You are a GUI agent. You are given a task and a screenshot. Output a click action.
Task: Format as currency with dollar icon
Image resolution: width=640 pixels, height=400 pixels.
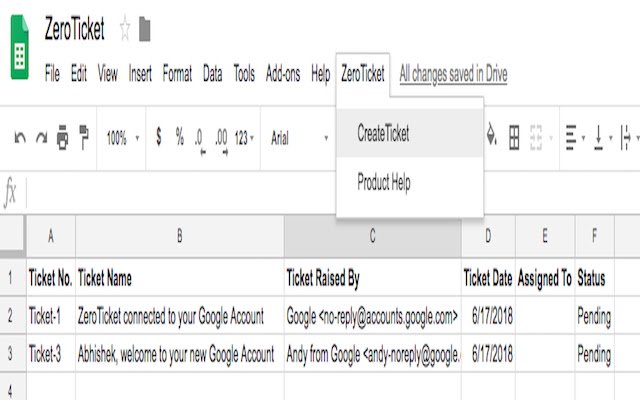coord(159,136)
